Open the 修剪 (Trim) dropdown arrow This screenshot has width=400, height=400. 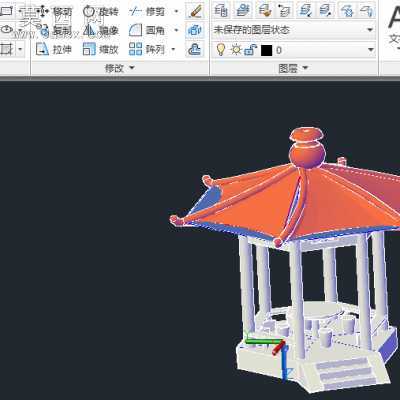176,12
